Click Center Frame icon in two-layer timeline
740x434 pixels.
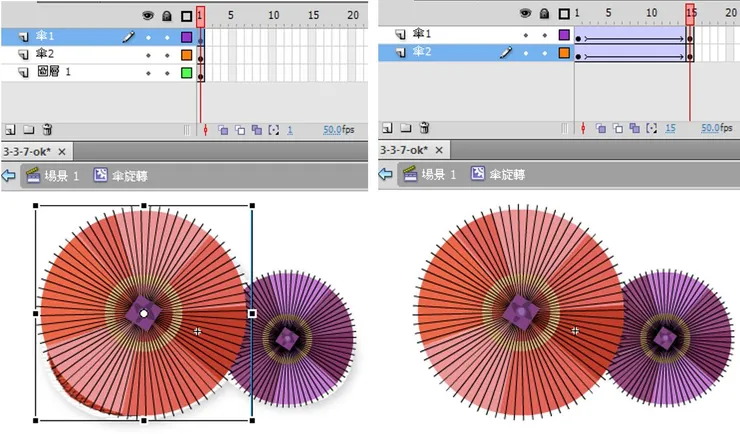(583, 128)
